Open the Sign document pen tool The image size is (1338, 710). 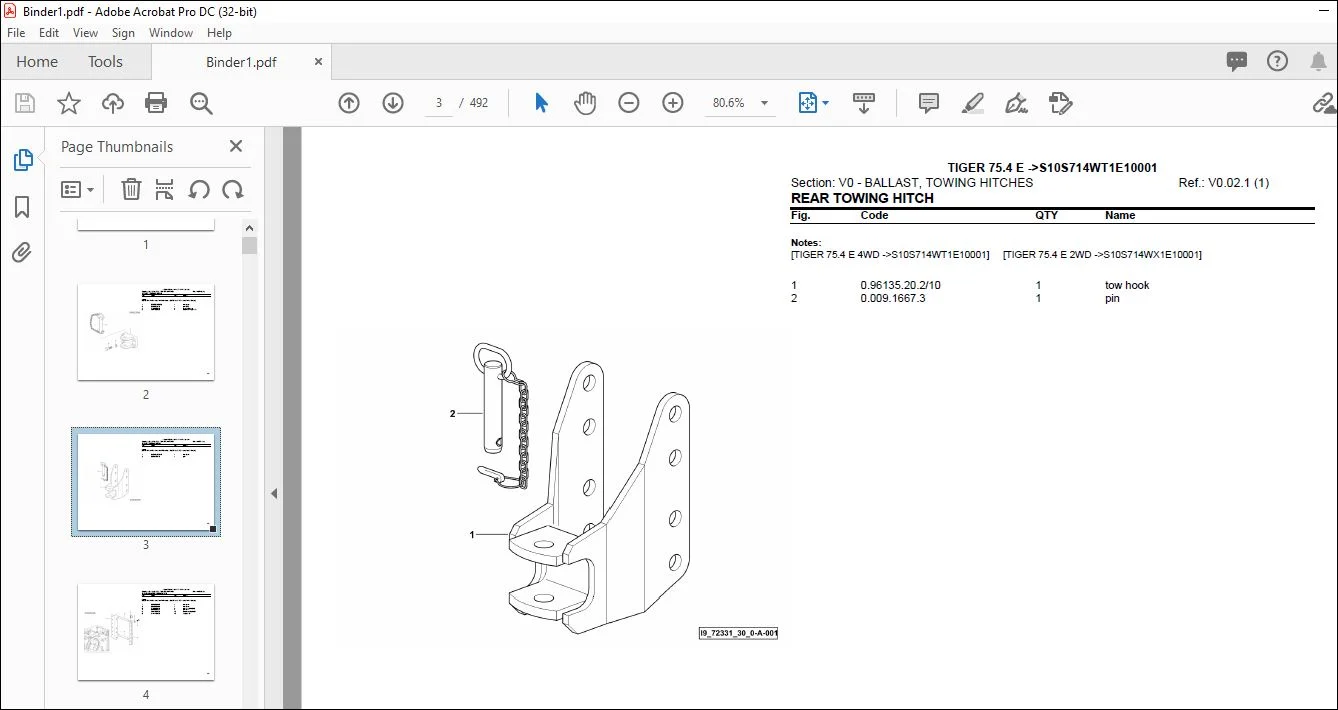(1017, 103)
